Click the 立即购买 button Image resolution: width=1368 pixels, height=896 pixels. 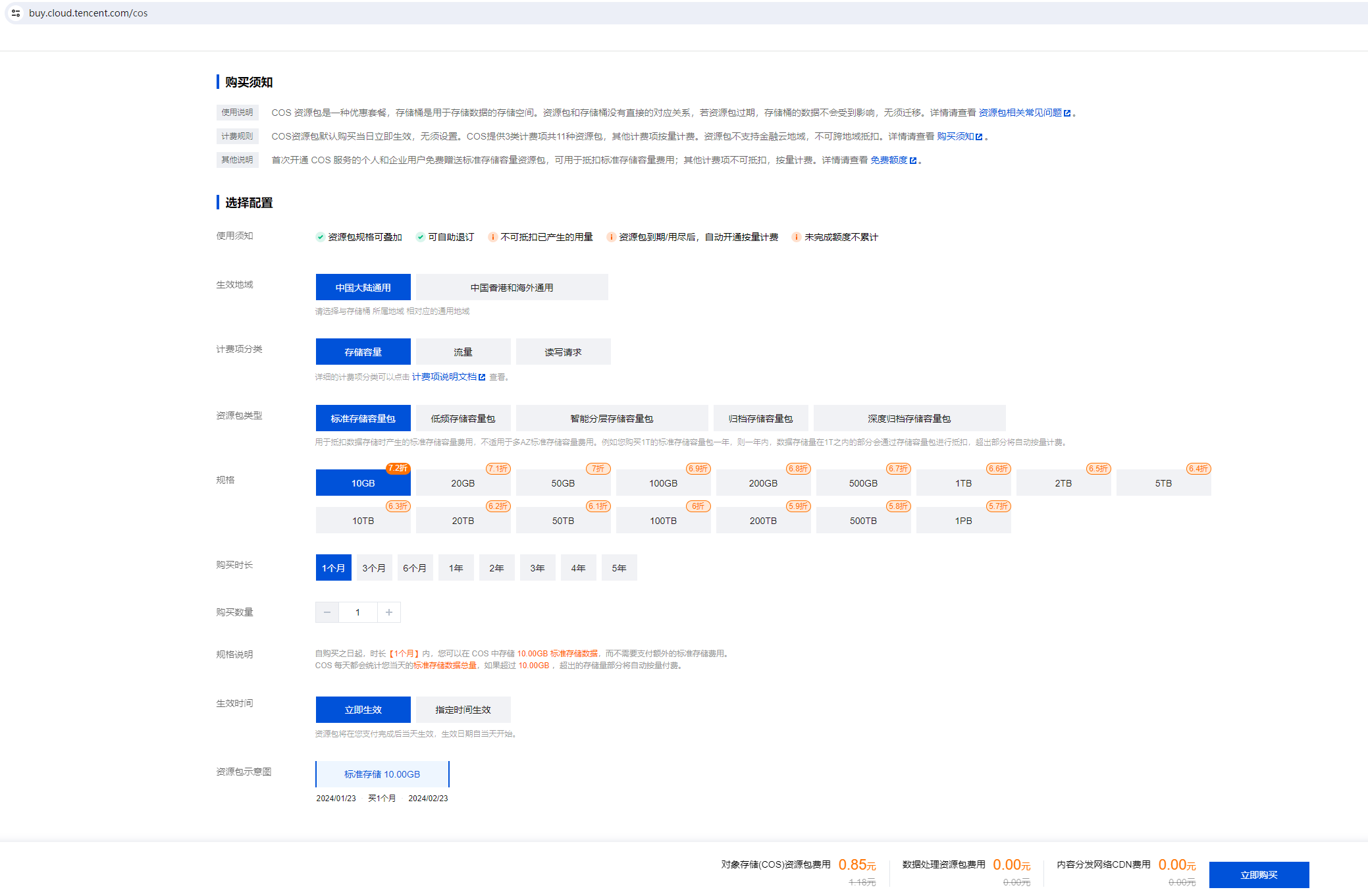pos(1259,875)
